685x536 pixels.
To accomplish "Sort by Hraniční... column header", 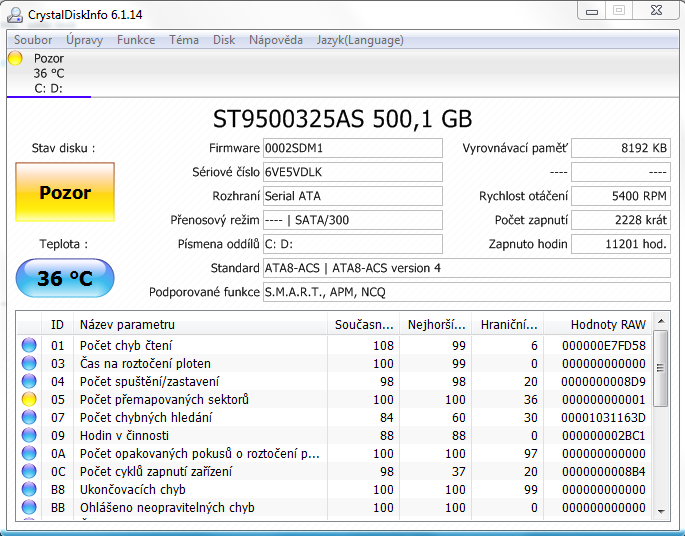I will [x=507, y=325].
